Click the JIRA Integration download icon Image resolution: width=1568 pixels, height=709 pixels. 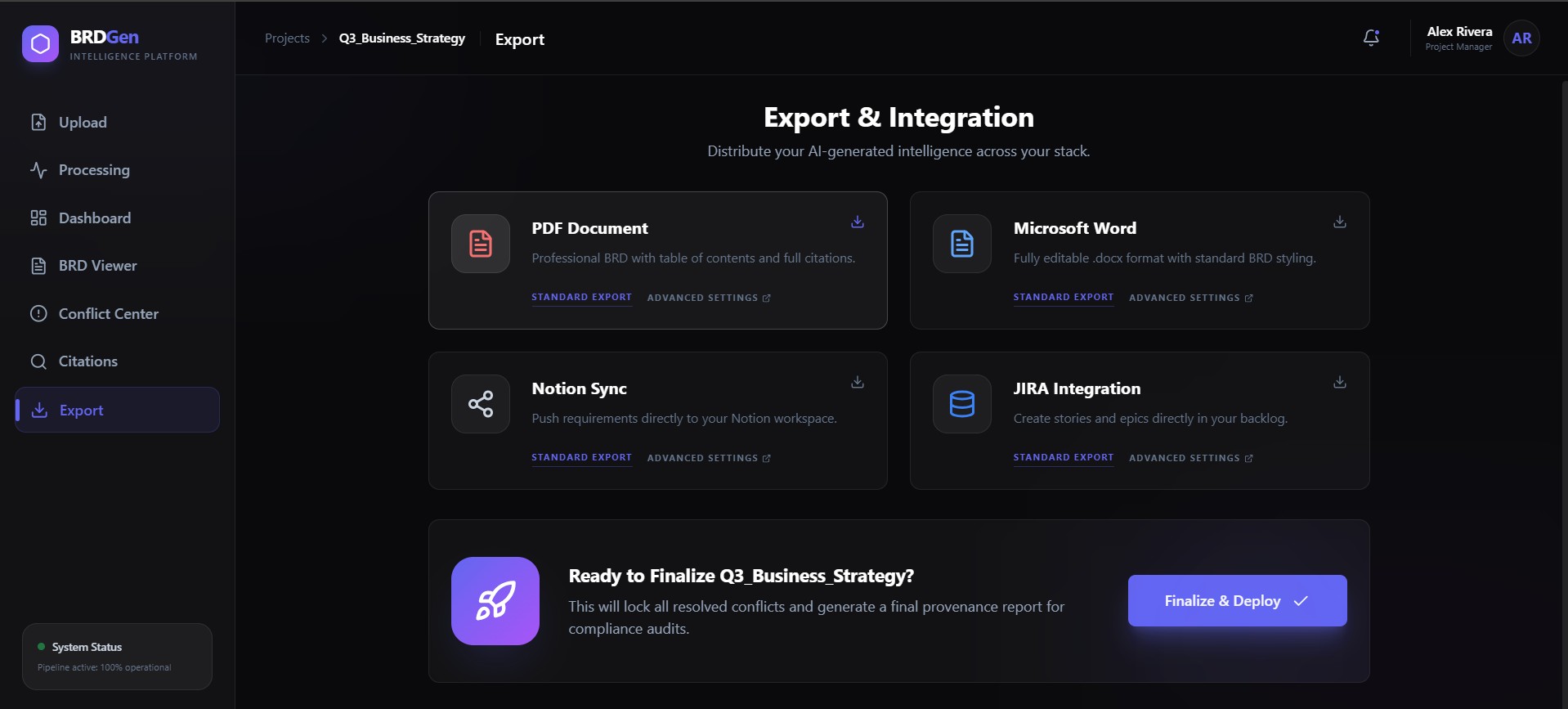click(1340, 382)
